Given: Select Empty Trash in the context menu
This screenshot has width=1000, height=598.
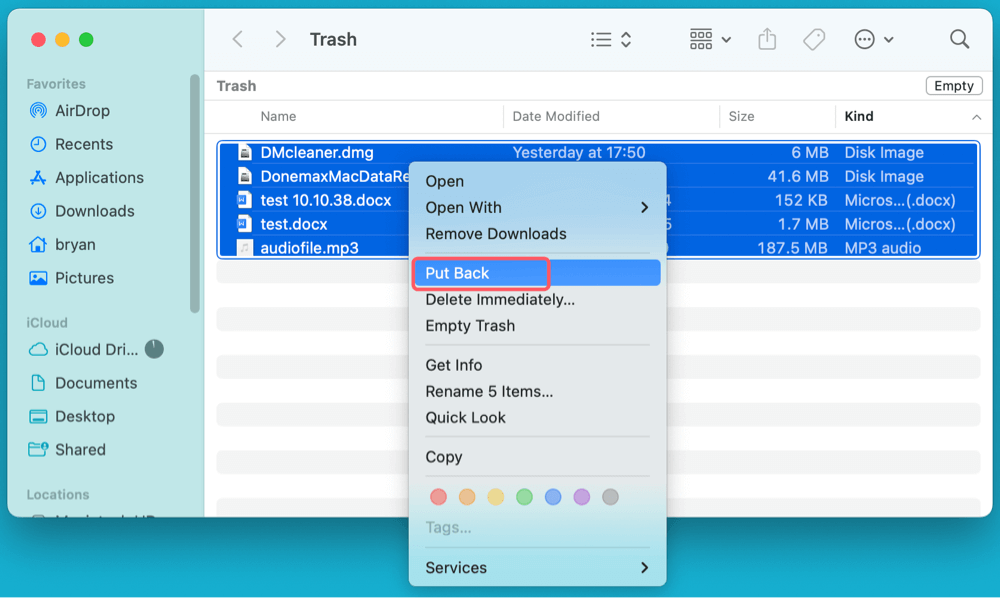Looking at the screenshot, I should 471,327.
